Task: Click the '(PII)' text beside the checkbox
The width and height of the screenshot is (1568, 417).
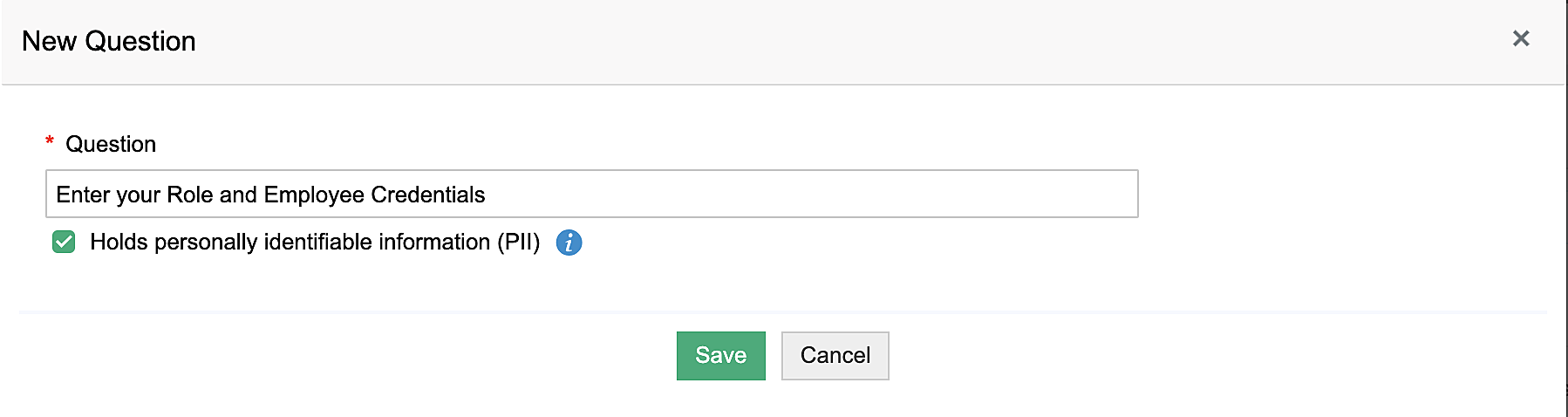Action: pyautogui.click(x=518, y=242)
